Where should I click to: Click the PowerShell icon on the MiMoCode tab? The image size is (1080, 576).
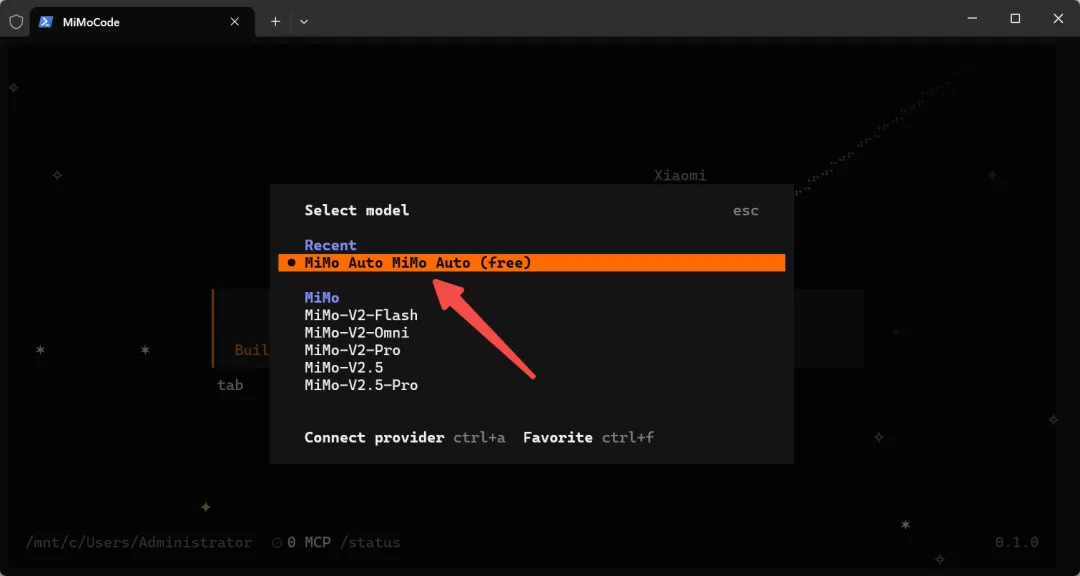(x=46, y=21)
